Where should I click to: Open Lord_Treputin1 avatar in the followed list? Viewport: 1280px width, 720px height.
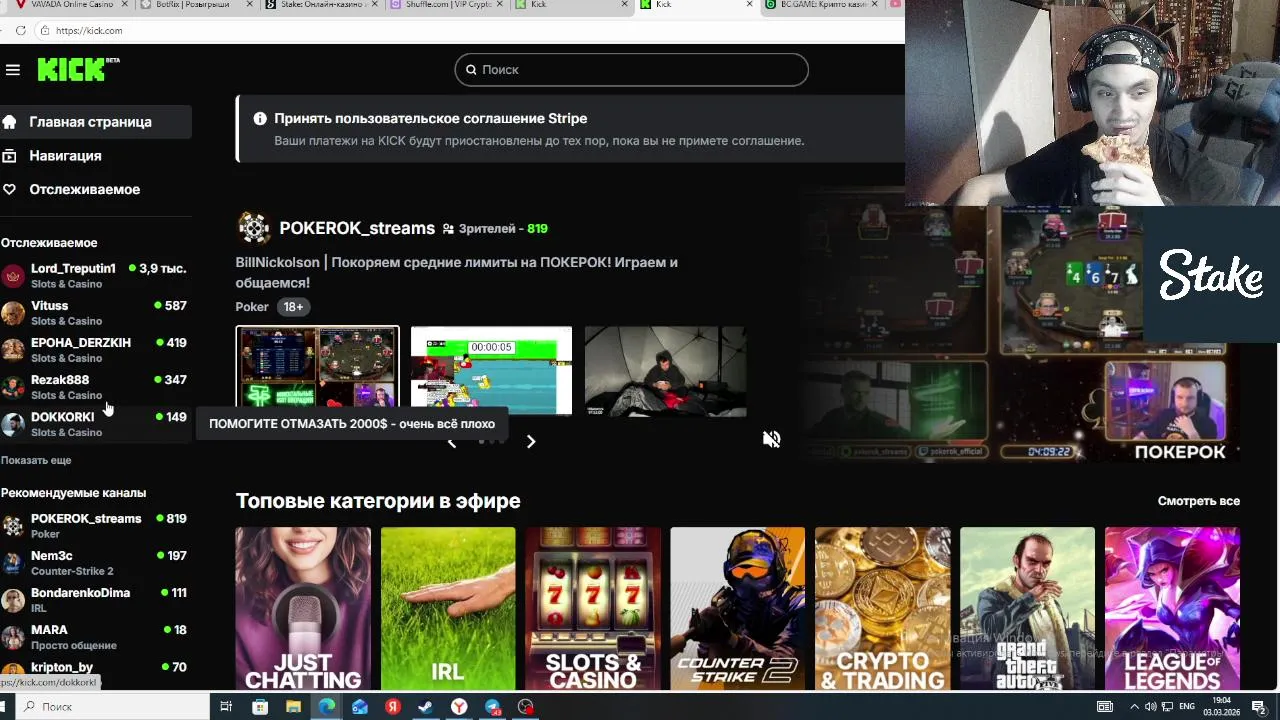13,276
